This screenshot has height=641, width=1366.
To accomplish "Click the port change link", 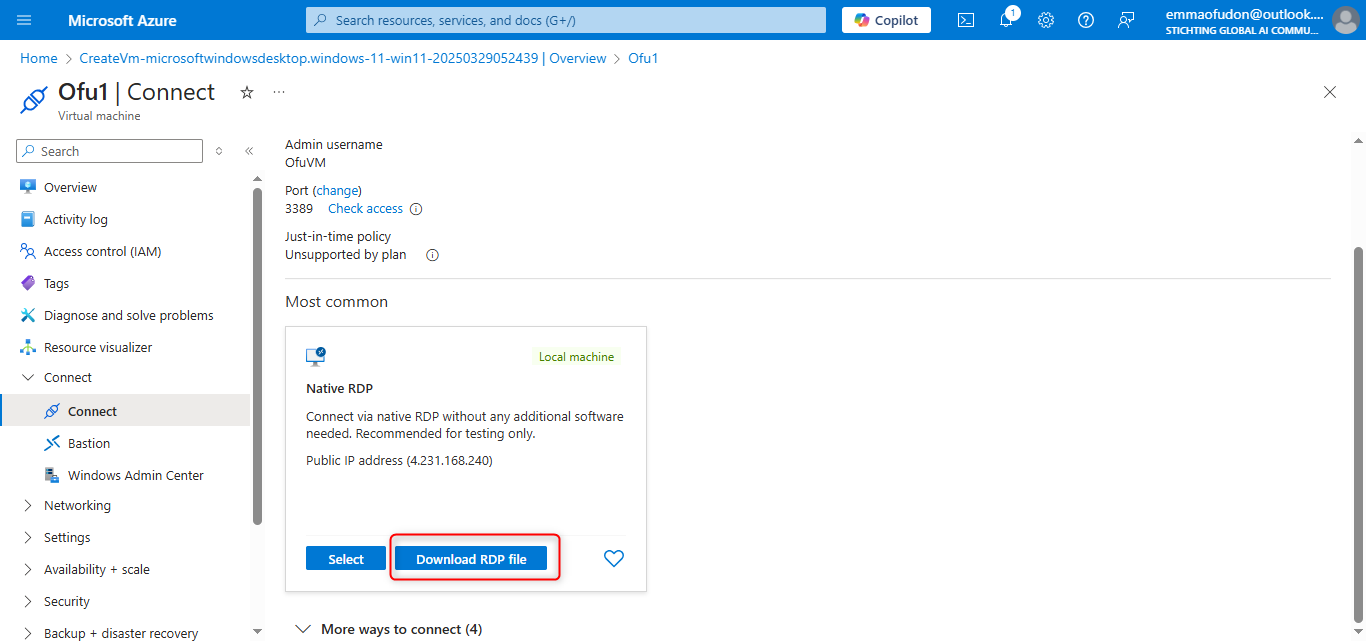I will coord(337,190).
